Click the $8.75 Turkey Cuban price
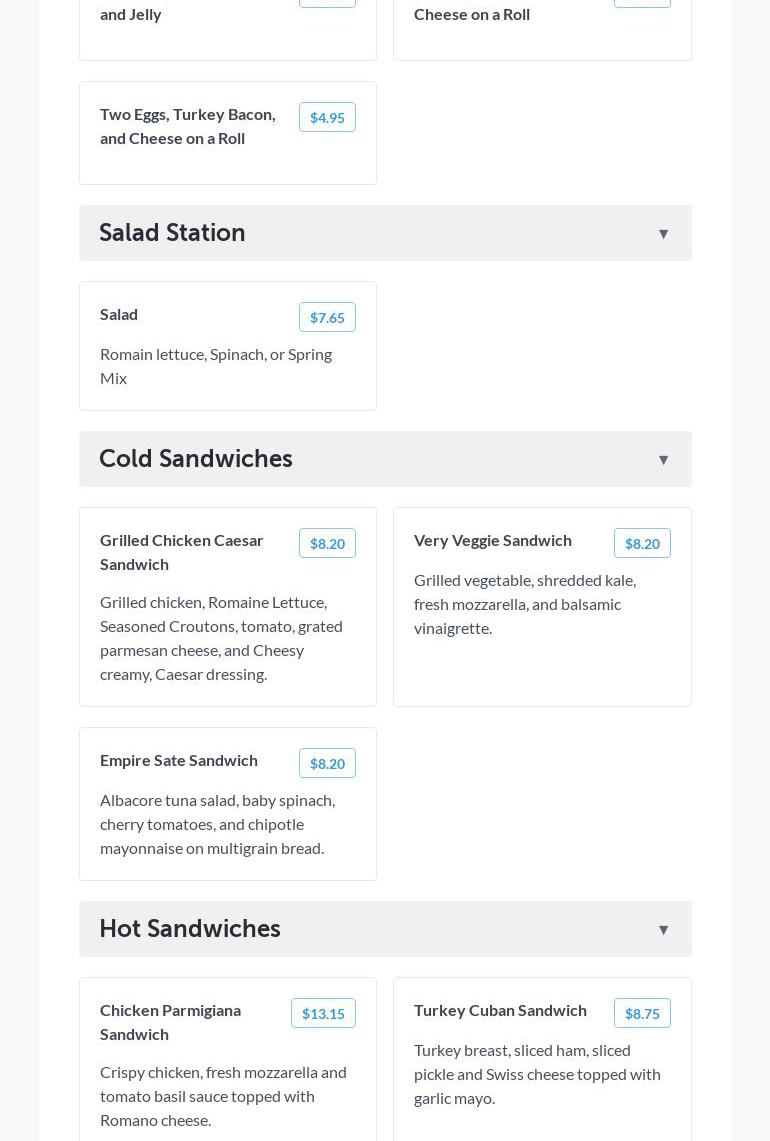Screen dimensions: 770x1141 pyautogui.click(x=642, y=1014)
